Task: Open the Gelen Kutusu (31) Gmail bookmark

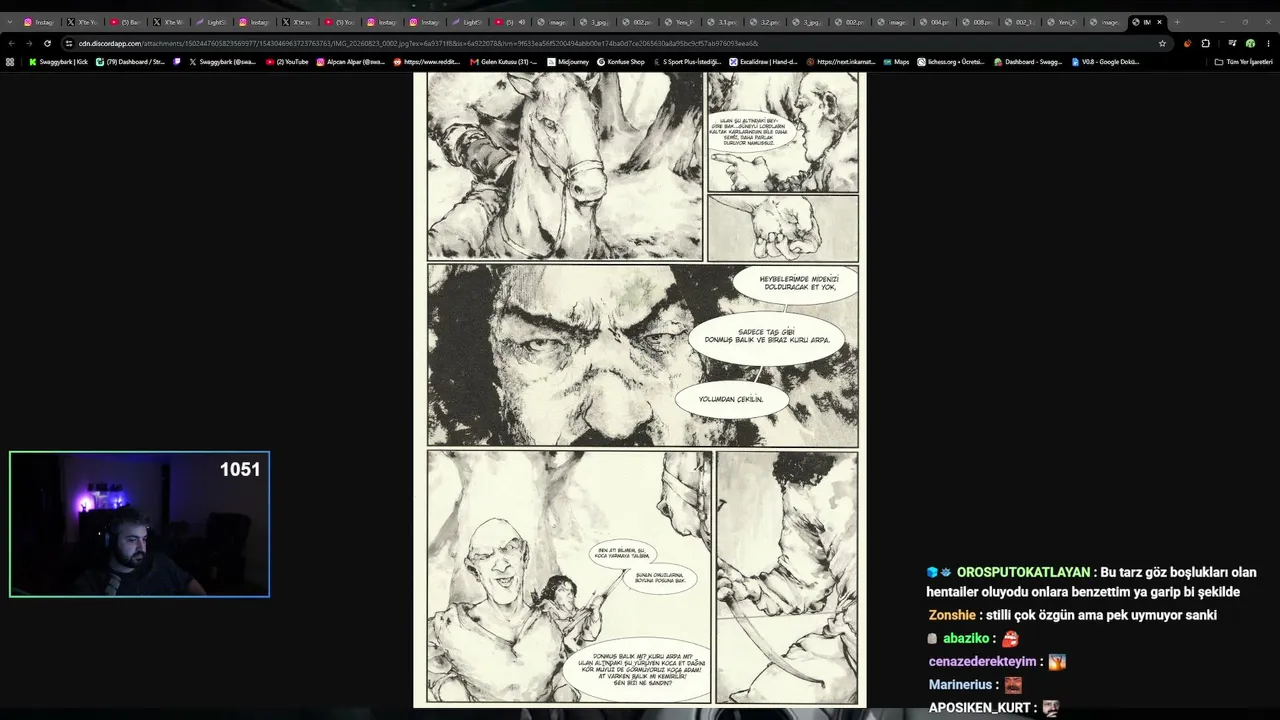Action: point(503,62)
